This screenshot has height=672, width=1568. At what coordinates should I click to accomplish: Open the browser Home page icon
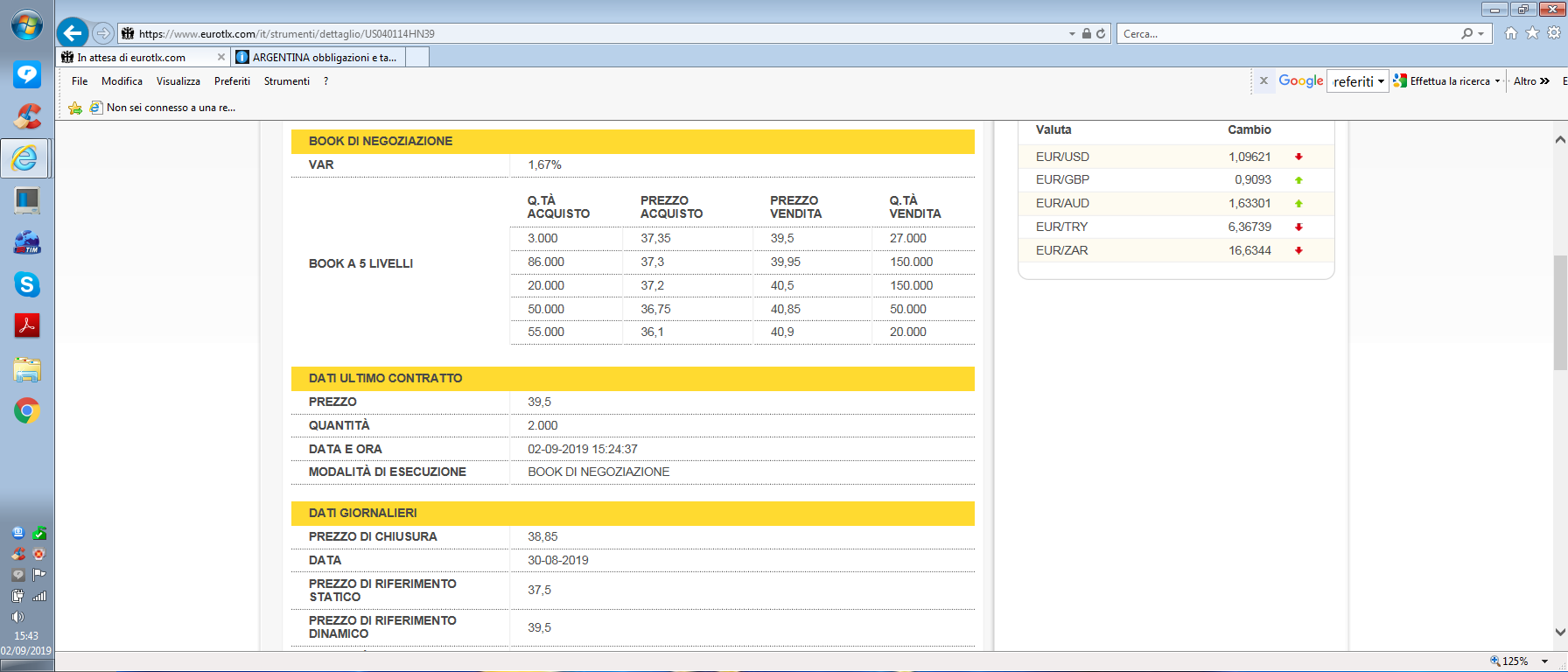coord(1511,33)
